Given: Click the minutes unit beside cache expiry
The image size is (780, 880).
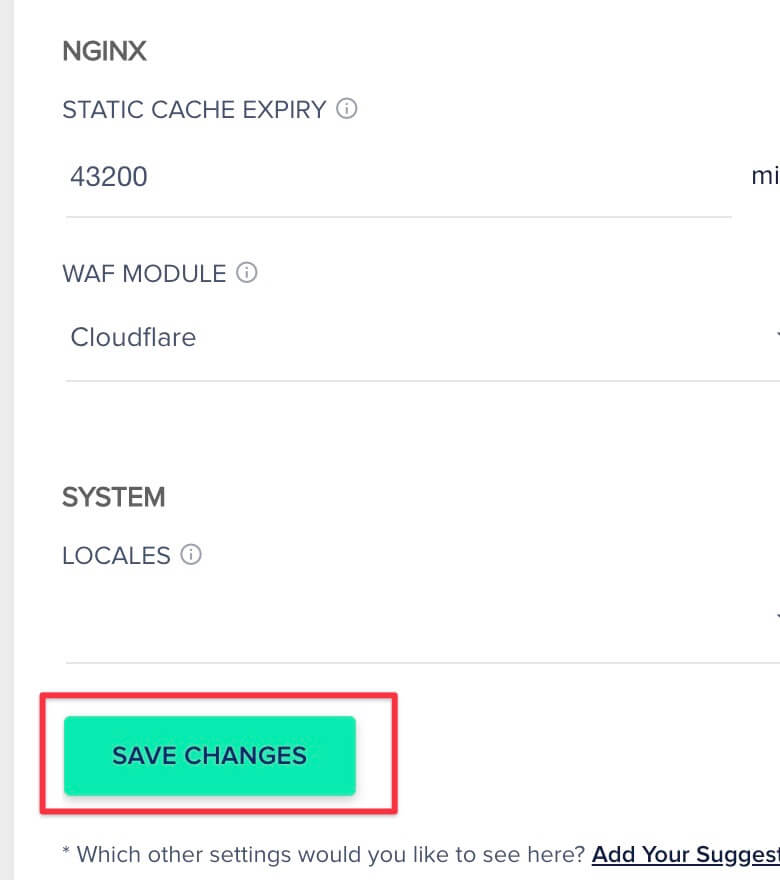Looking at the screenshot, I should (765, 176).
